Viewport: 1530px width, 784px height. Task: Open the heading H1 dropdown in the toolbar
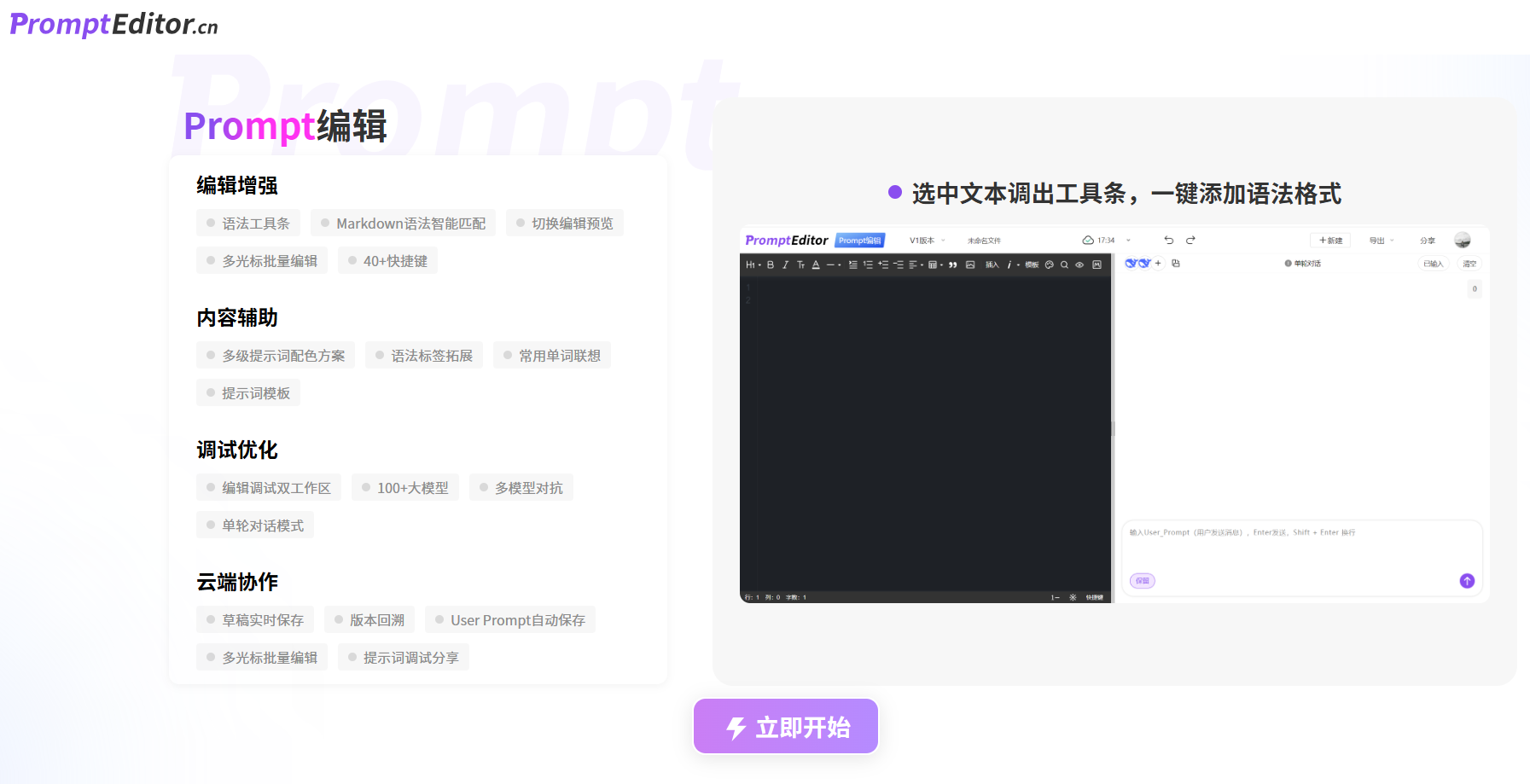click(x=751, y=264)
